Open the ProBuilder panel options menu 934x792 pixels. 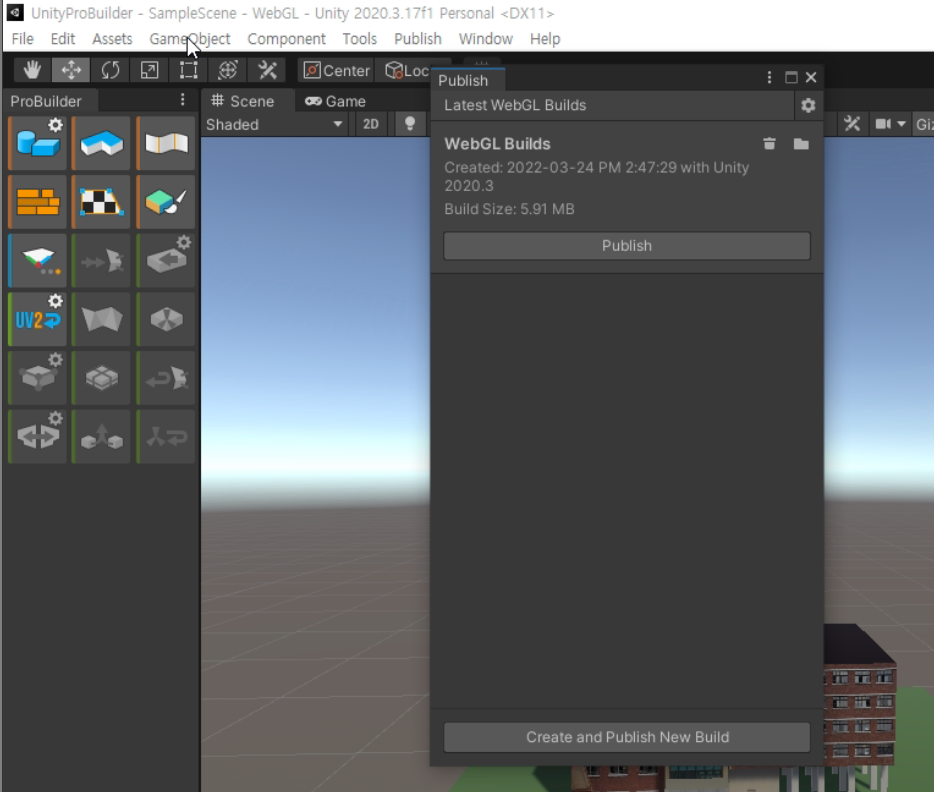tap(183, 99)
